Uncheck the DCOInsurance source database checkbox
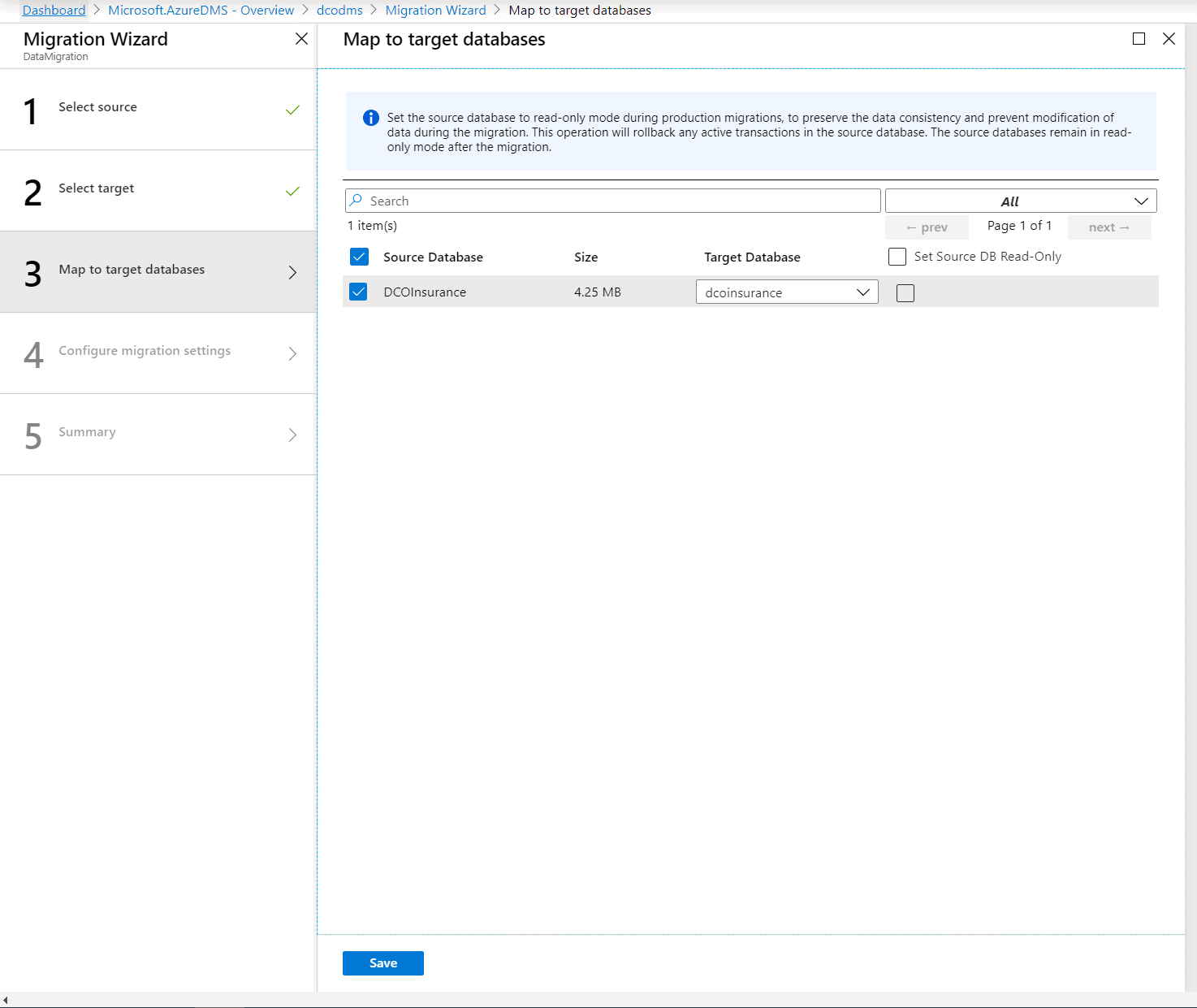The width and height of the screenshot is (1197, 1008). click(x=358, y=291)
